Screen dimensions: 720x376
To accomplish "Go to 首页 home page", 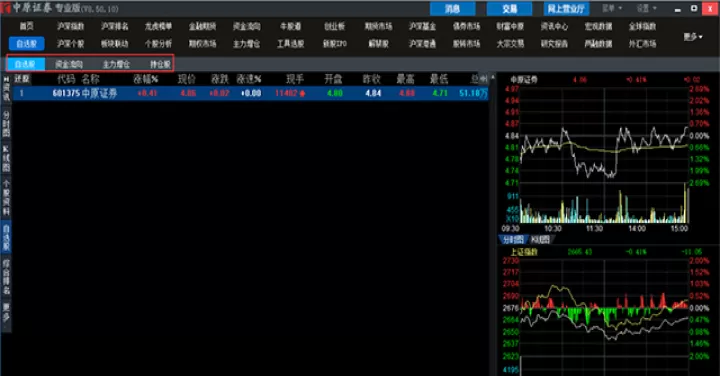I will coord(27,26).
